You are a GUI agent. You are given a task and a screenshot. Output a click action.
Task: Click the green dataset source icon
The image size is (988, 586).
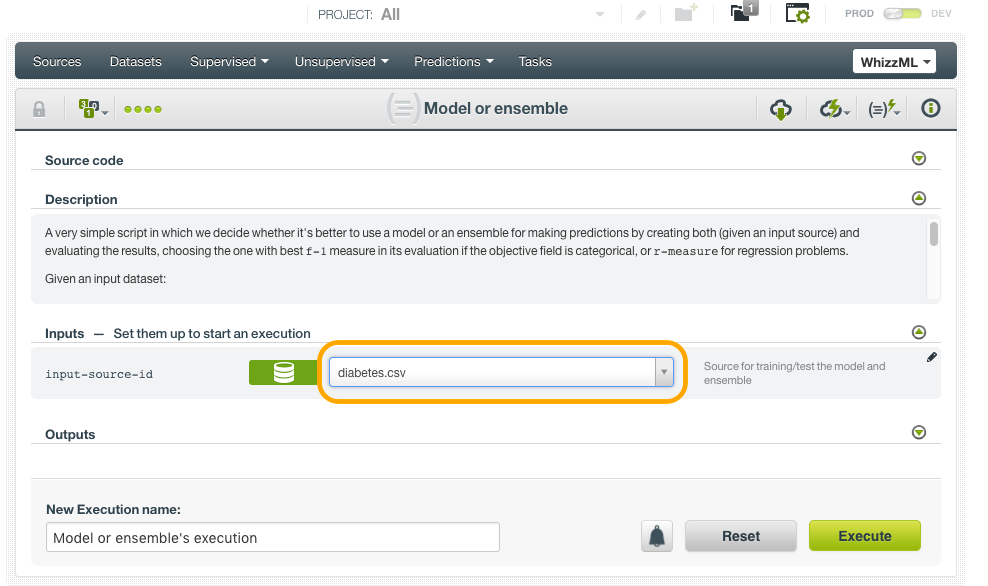(283, 371)
